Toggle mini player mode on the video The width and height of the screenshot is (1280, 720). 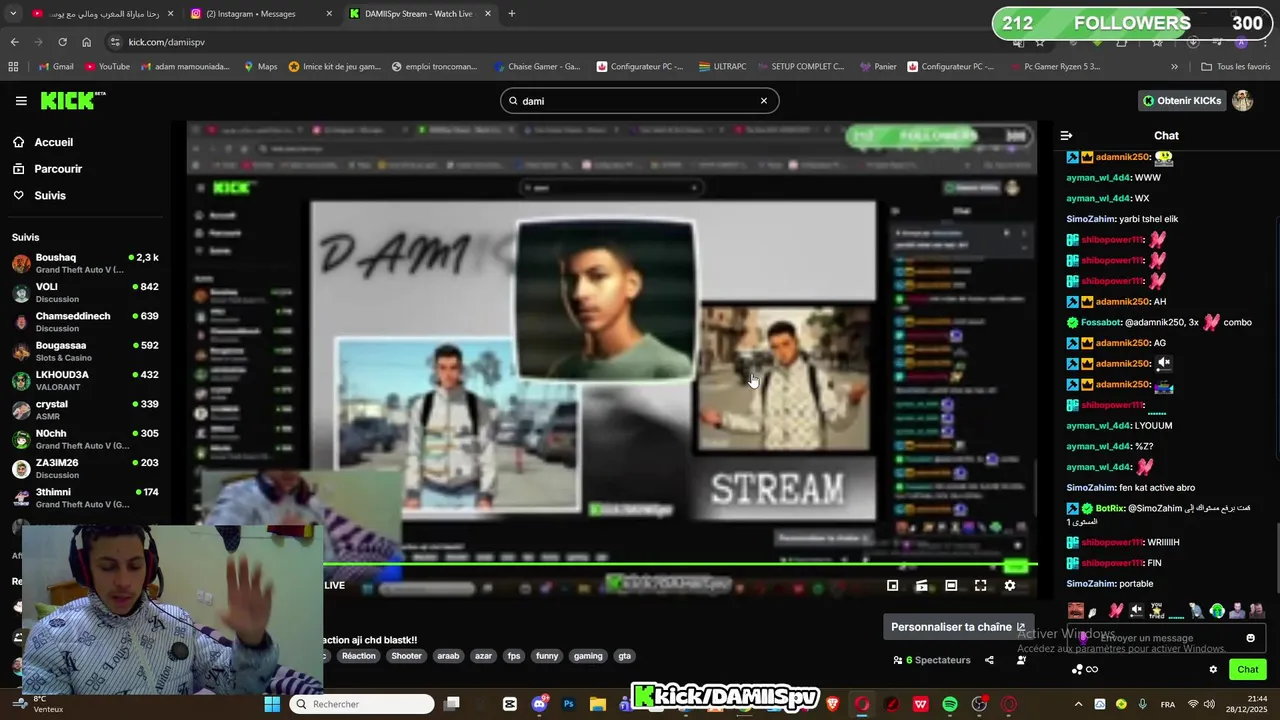892,586
